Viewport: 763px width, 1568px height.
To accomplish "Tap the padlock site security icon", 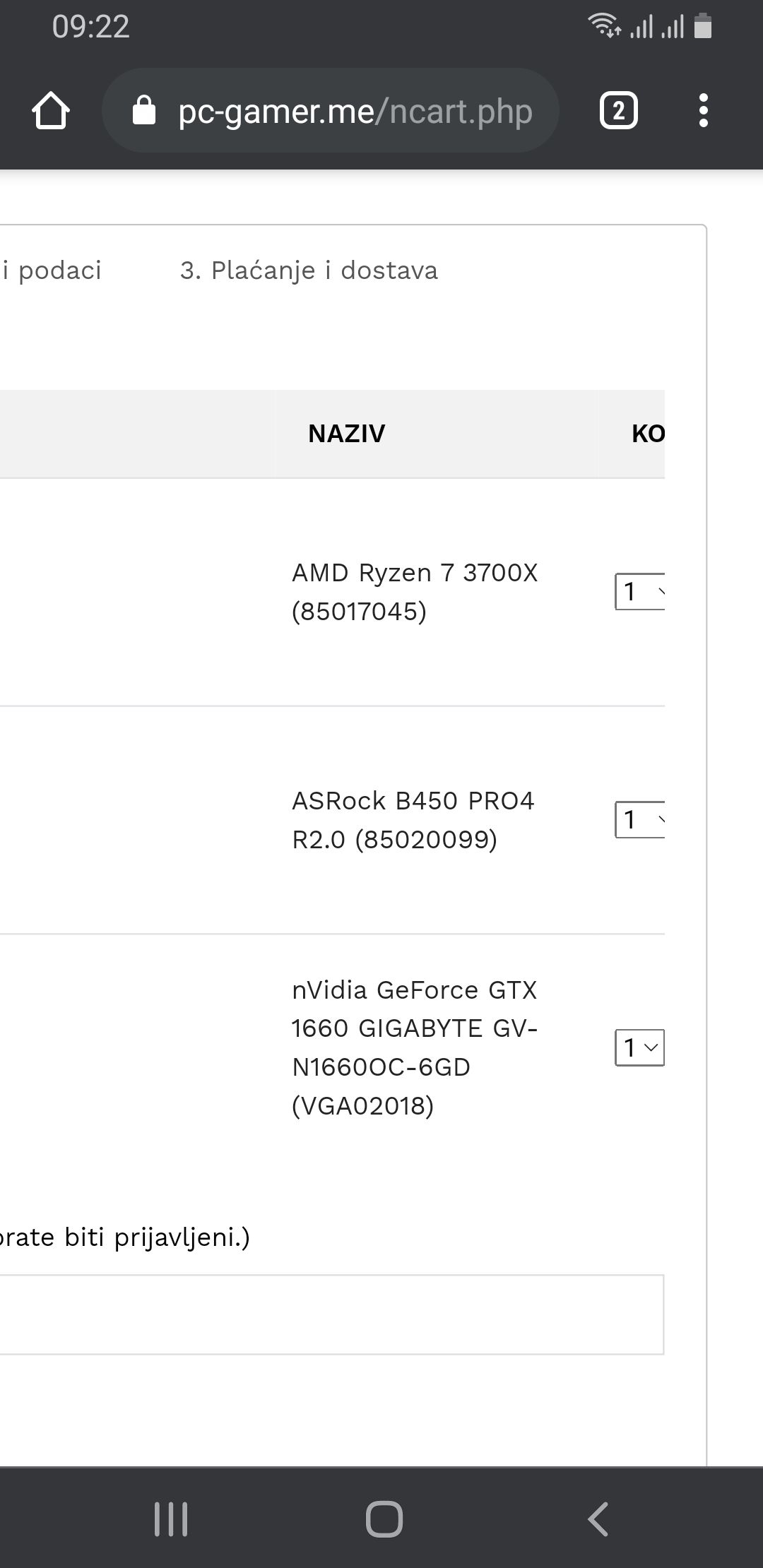I will tap(144, 110).
